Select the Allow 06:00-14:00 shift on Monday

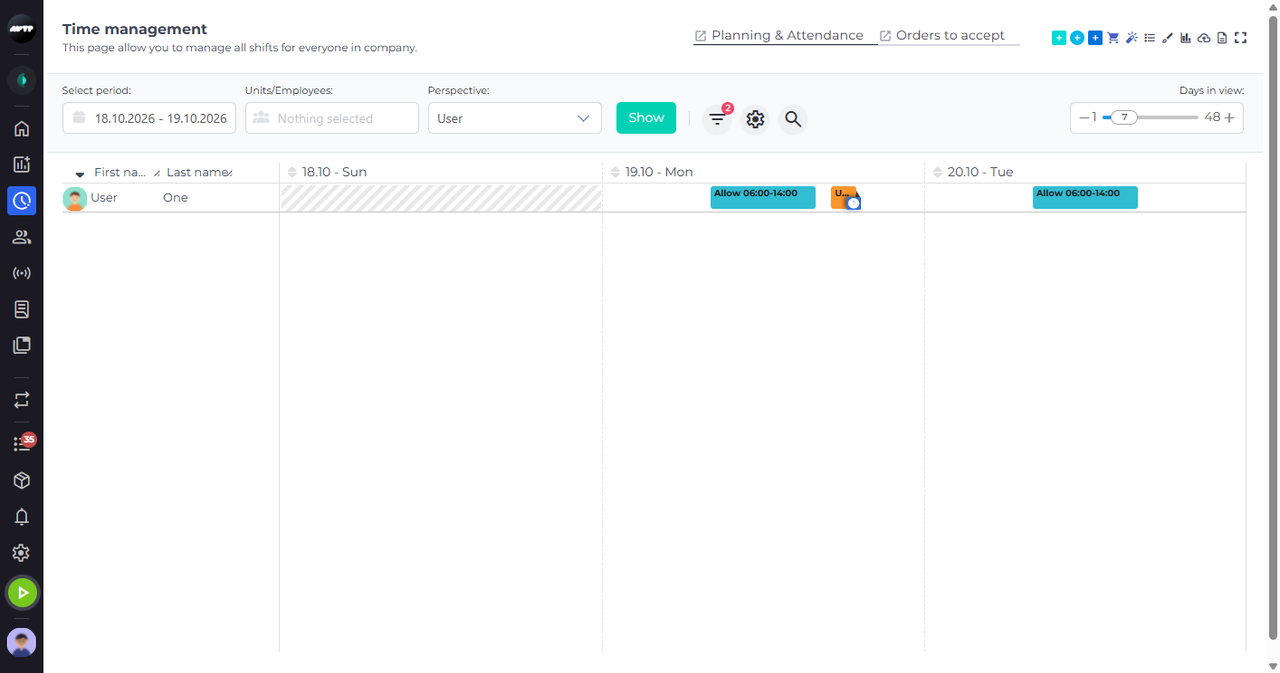[763, 197]
